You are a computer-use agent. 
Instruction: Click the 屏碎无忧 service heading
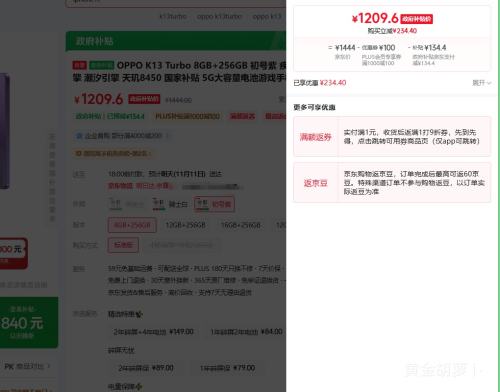click(x=121, y=350)
